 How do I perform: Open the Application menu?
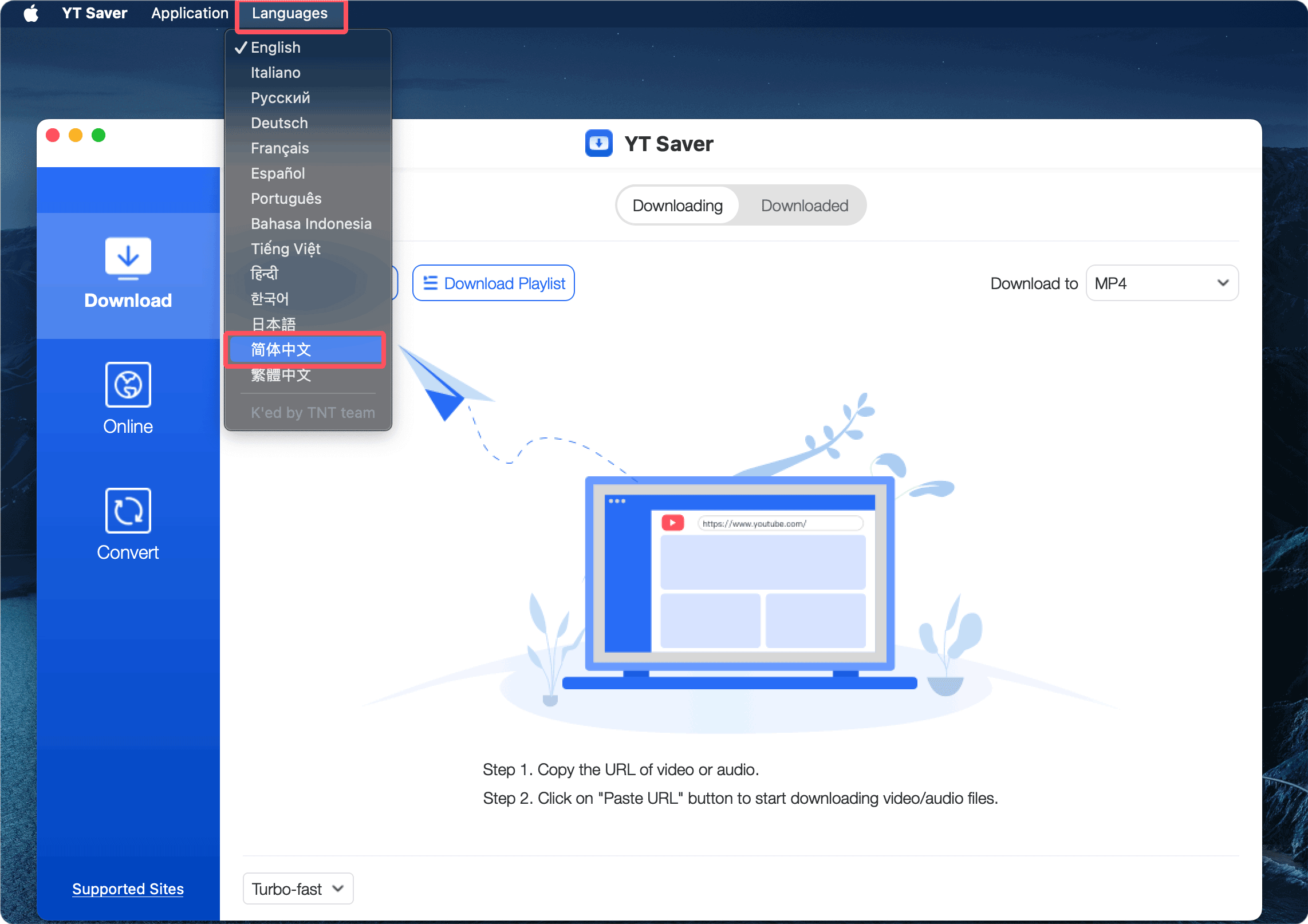click(x=190, y=13)
